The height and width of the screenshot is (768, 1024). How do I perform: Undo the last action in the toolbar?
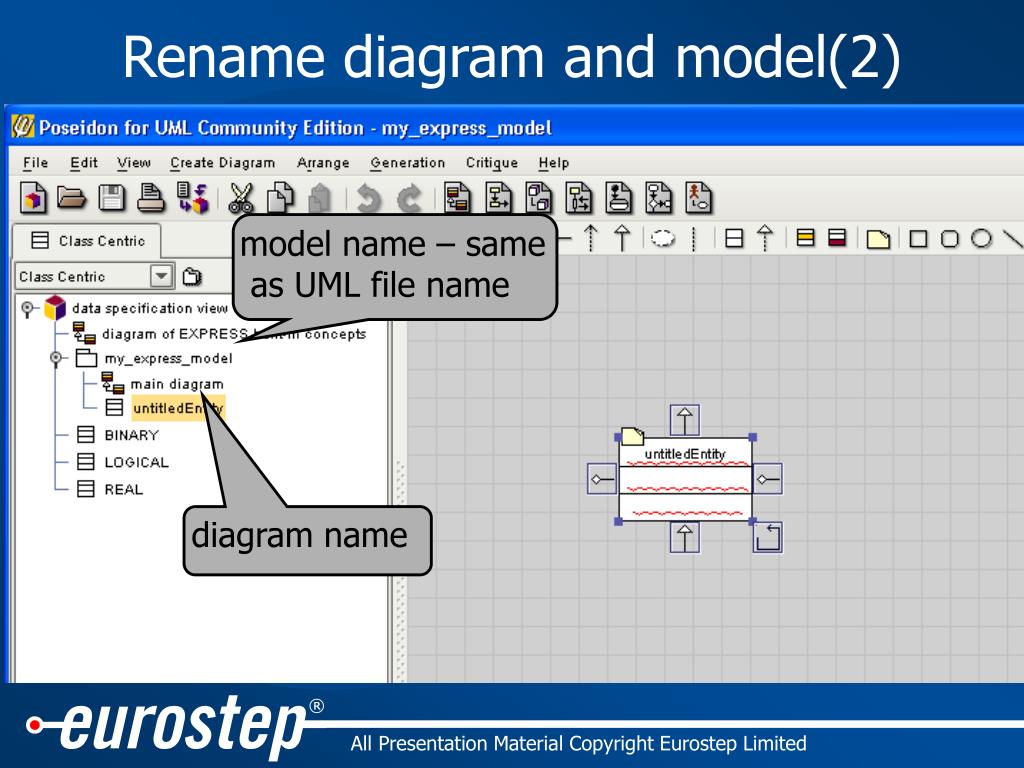[368, 199]
